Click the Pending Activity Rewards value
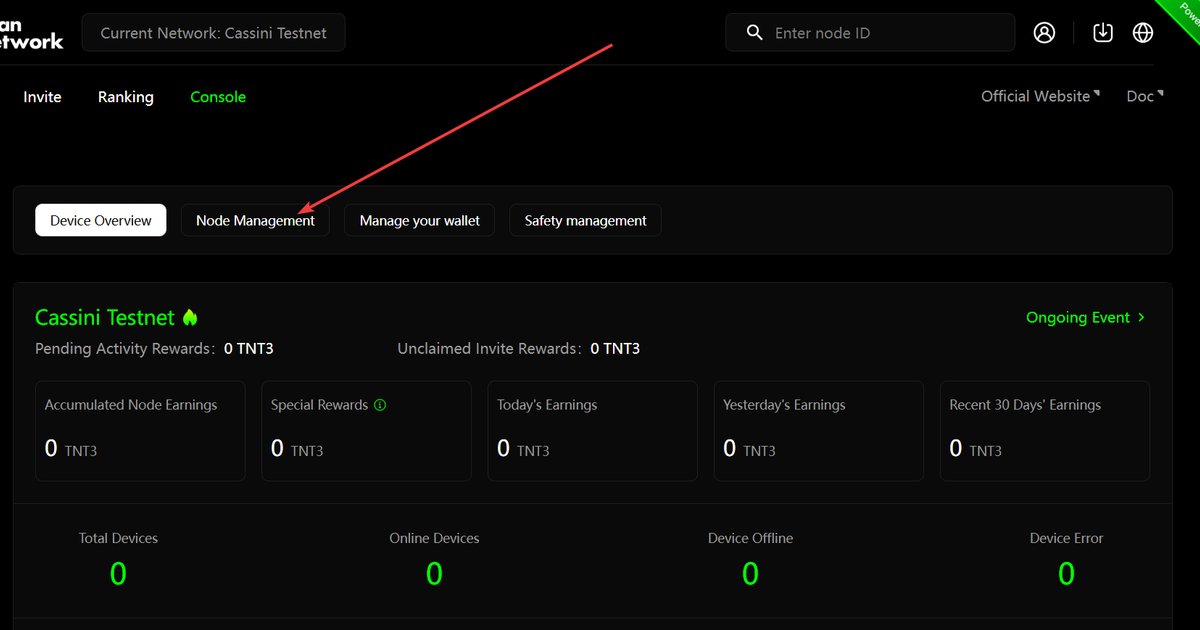Viewport: 1200px width, 630px height. click(x=248, y=348)
